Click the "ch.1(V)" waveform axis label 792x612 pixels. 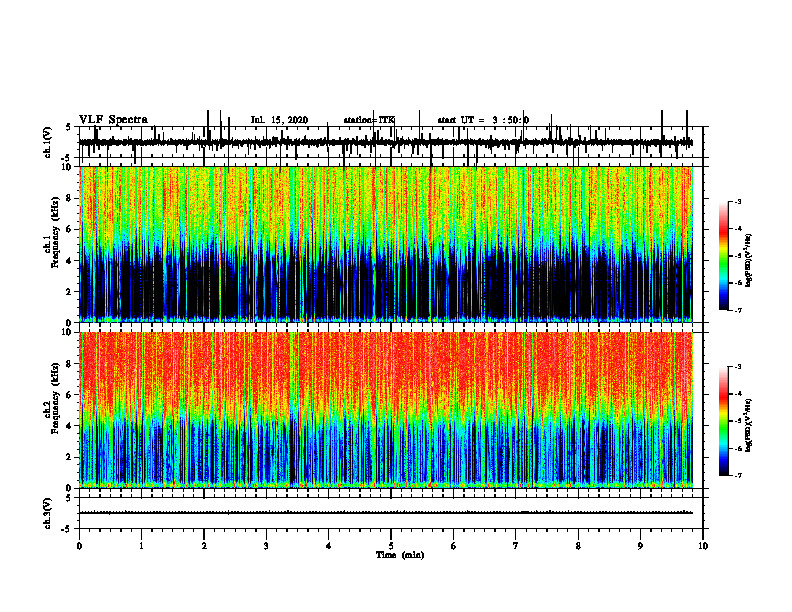click(48, 142)
